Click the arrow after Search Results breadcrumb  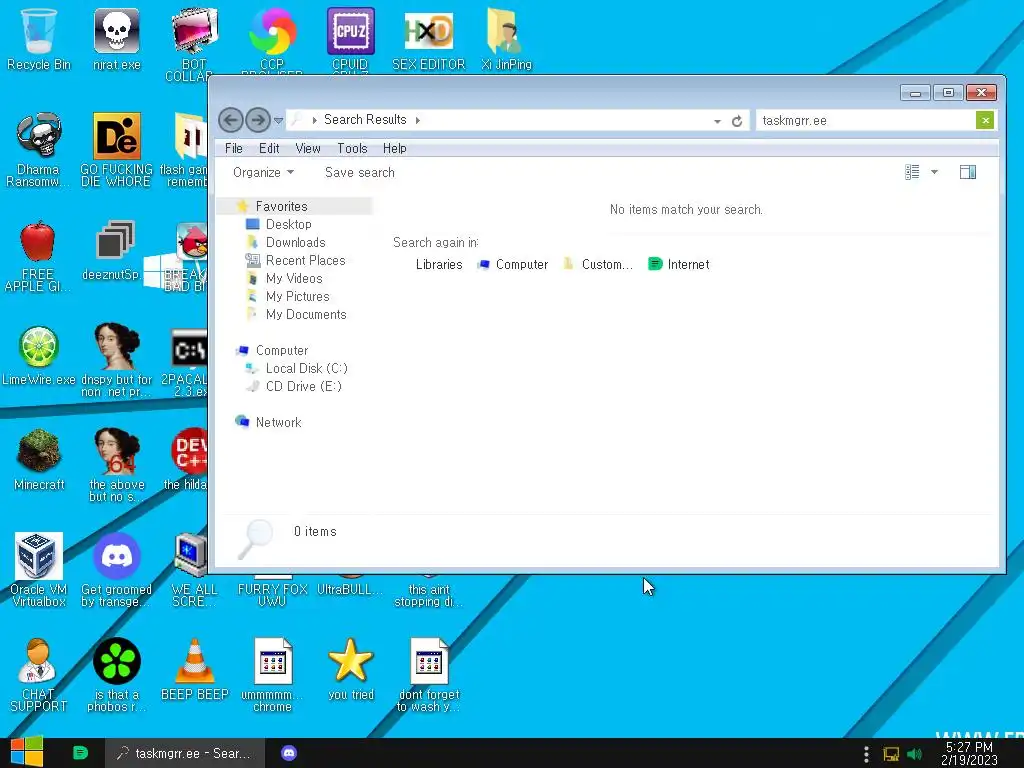pyautogui.click(x=418, y=120)
